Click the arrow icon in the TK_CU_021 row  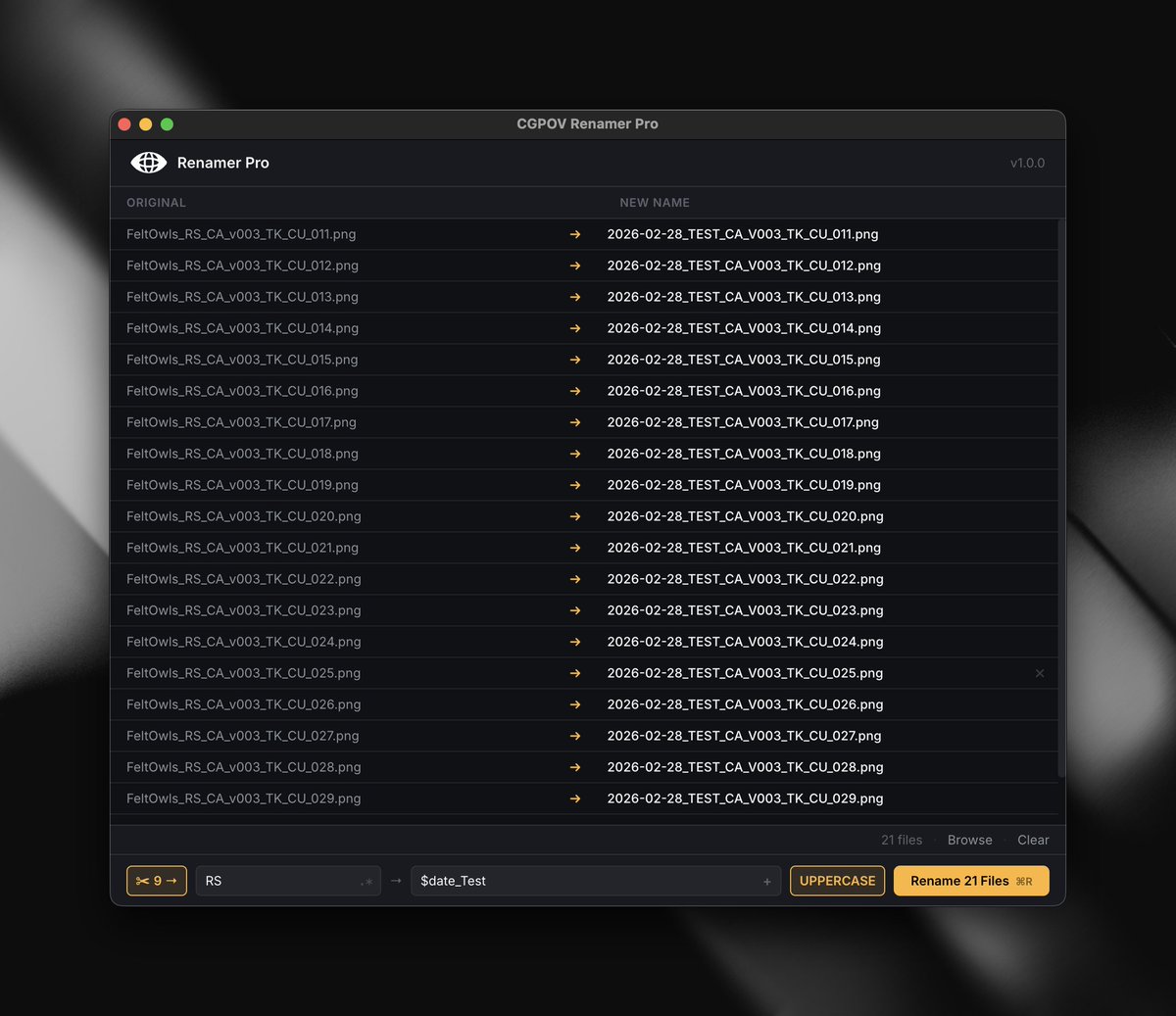click(575, 548)
